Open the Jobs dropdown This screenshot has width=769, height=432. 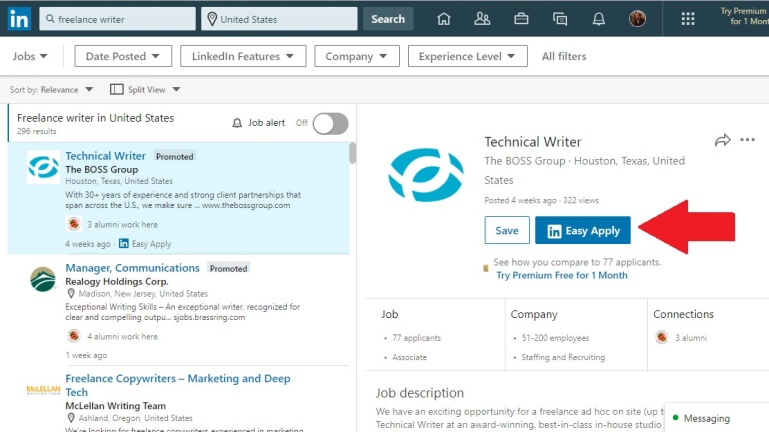click(30, 56)
